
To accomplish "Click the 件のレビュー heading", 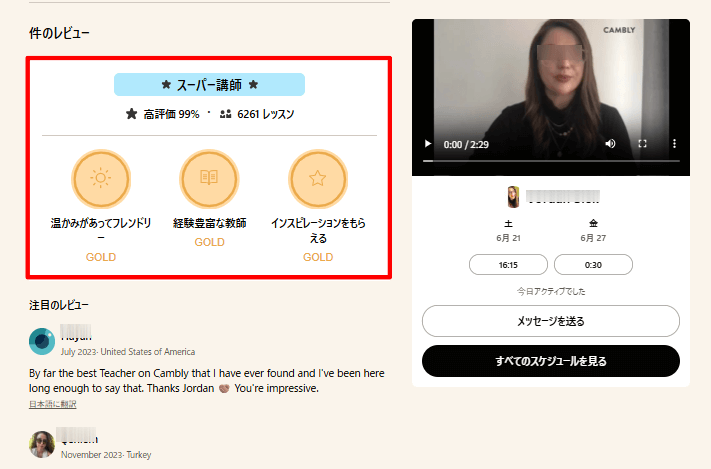I will (59, 33).
